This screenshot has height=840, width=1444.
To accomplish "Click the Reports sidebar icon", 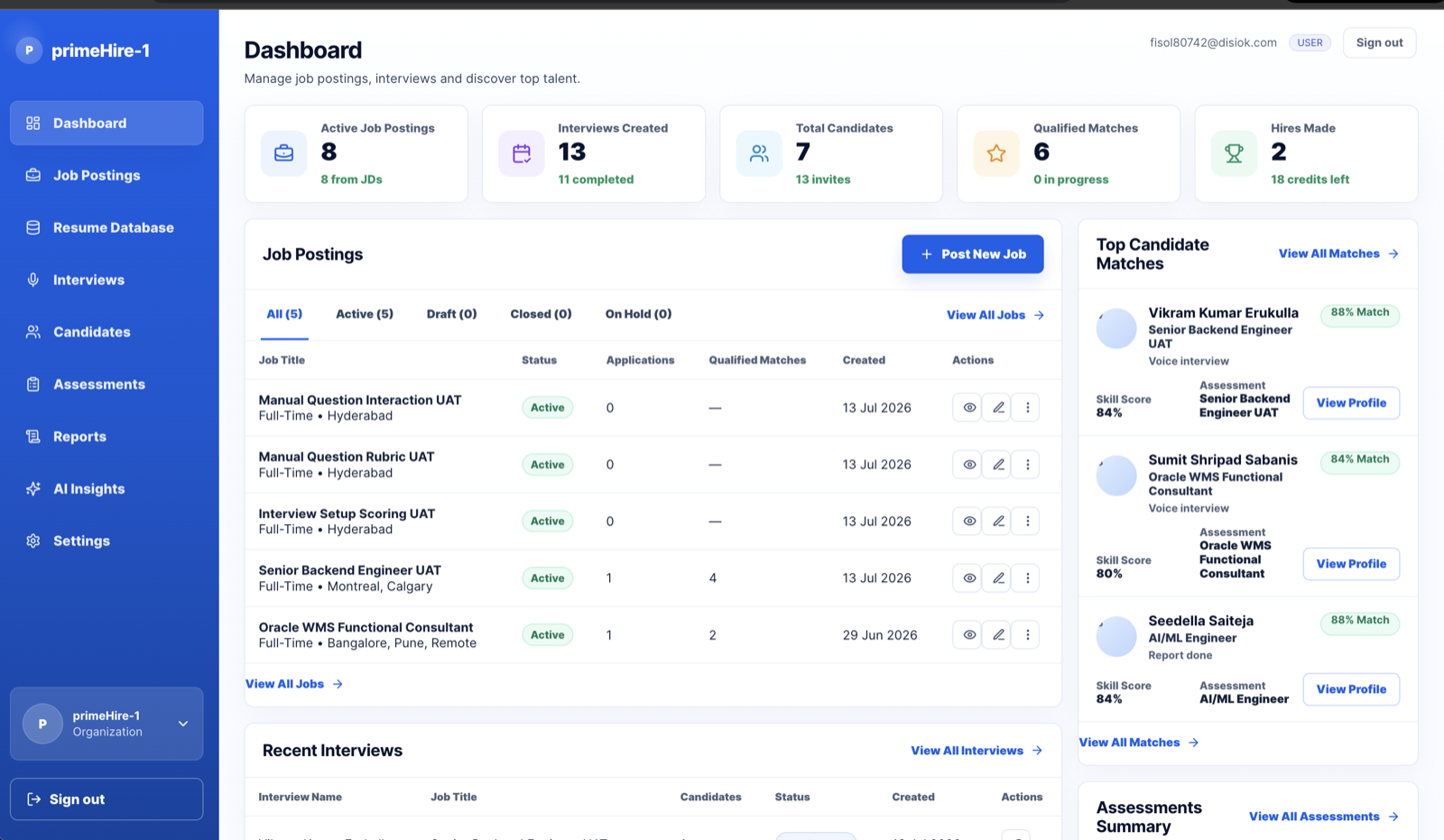I will 33,437.
